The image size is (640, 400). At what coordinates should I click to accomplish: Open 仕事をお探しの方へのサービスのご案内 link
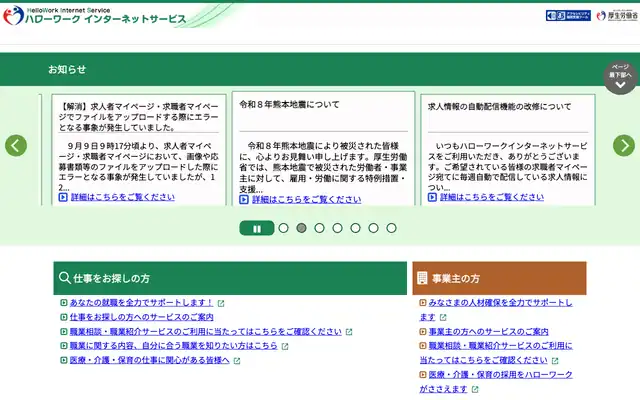141,317
